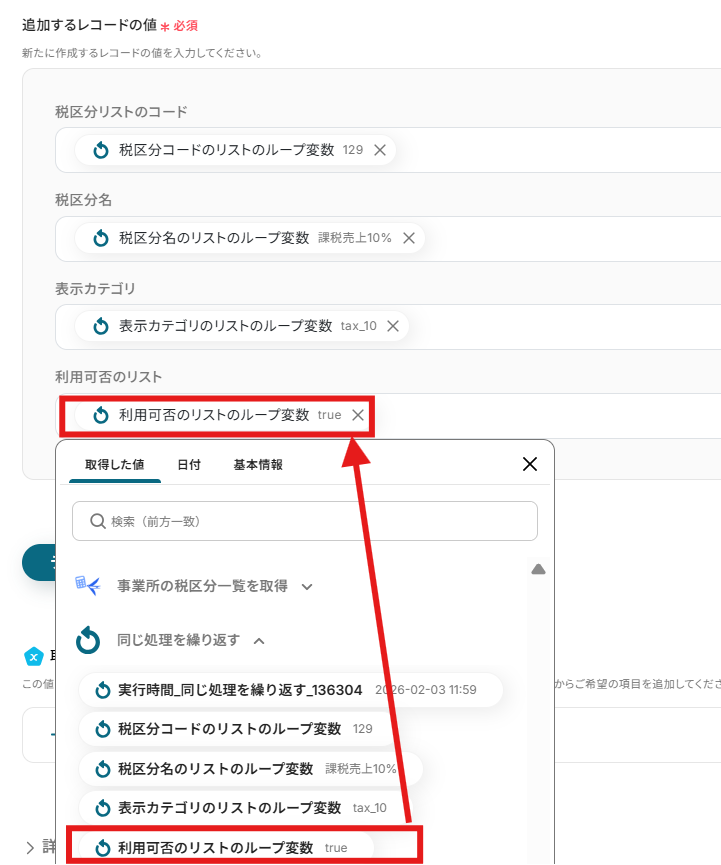Click the scrollbar up arrow in the popup
721x865 pixels.
538,569
